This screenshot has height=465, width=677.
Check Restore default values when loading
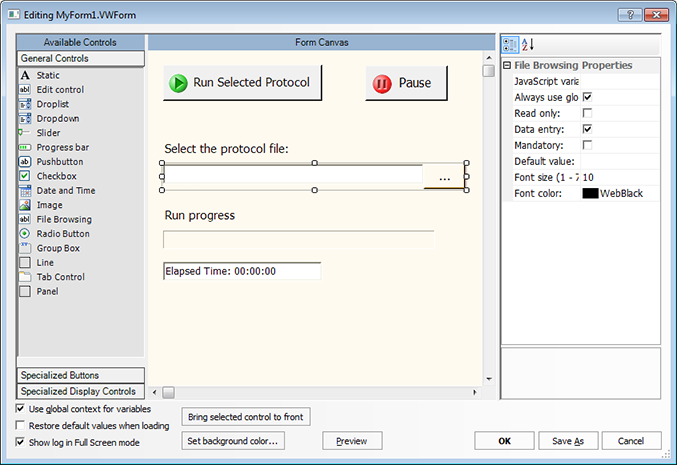[x=22, y=425]
